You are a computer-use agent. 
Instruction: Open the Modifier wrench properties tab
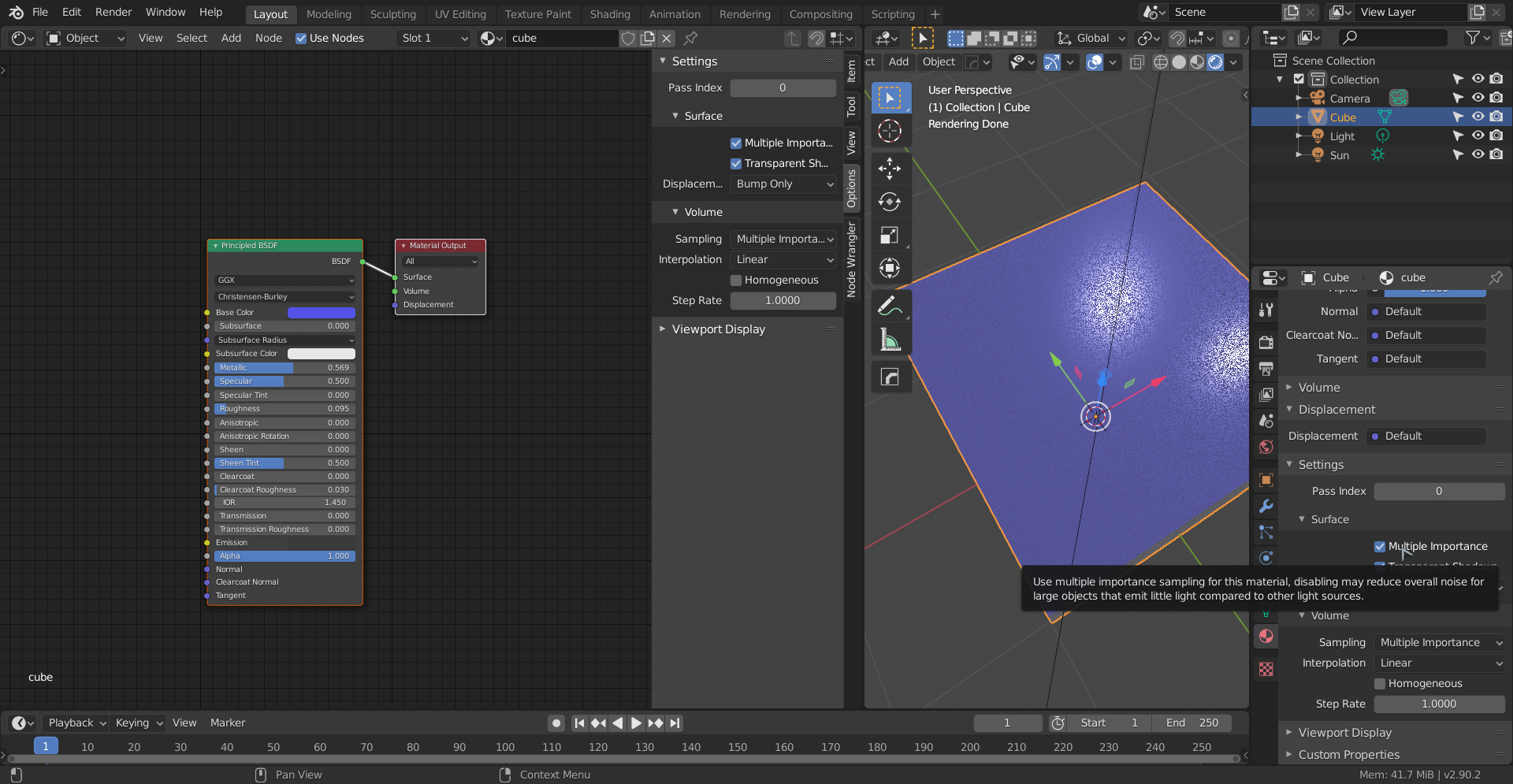click(x=1266, y=506)
